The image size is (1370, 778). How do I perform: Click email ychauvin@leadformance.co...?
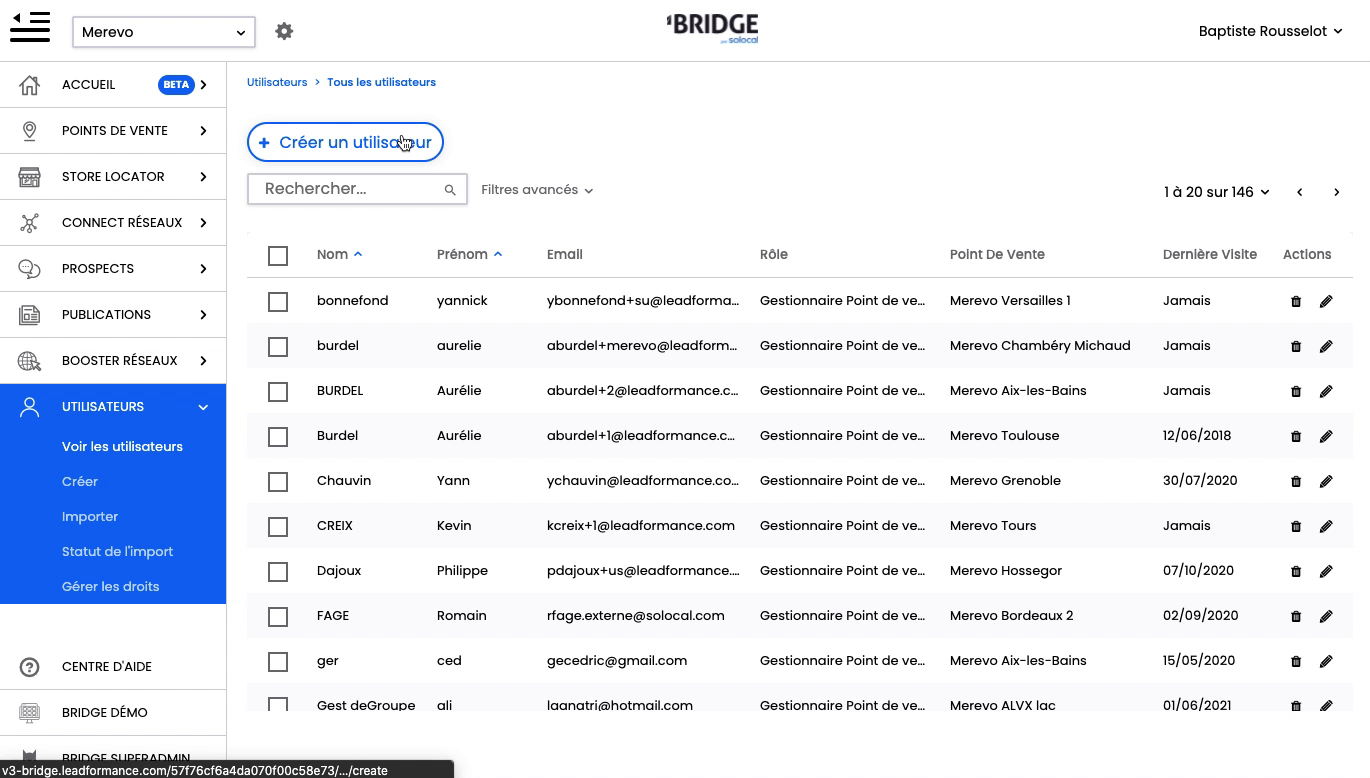[643, 481]
